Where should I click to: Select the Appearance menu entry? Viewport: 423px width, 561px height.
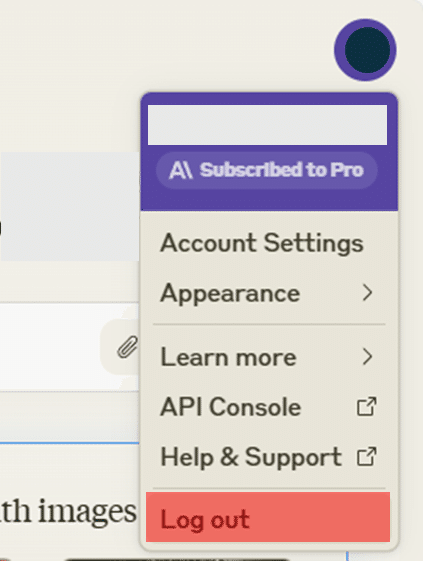(269, 293)
